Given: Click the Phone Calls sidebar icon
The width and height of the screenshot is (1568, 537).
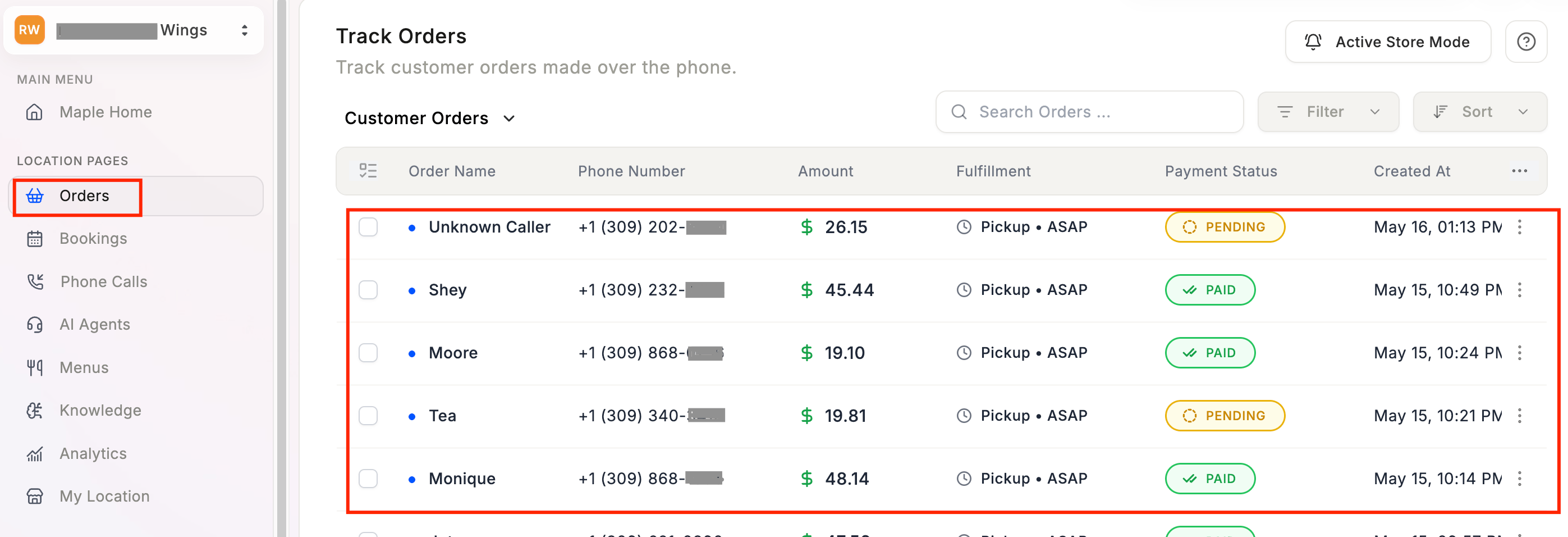Looking at the screenshot, I should click(35, 281).
